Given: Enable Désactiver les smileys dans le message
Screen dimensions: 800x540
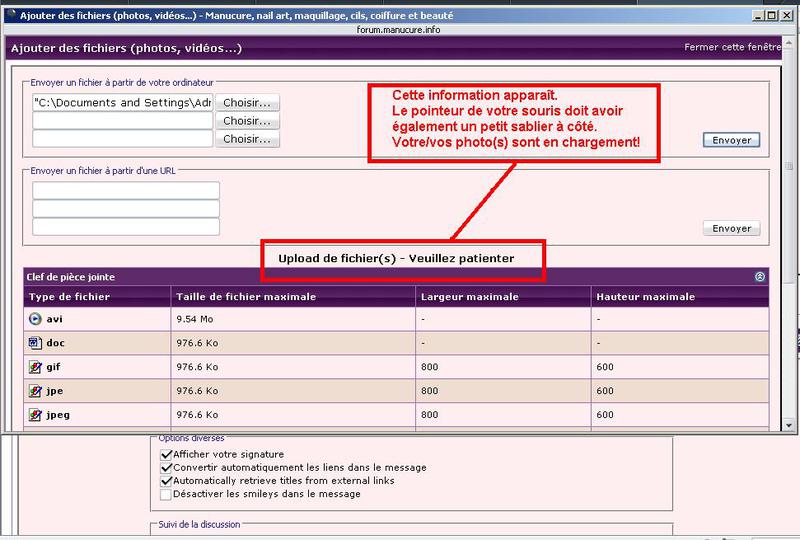Looking at the screenshot, I should click(166, 494).
